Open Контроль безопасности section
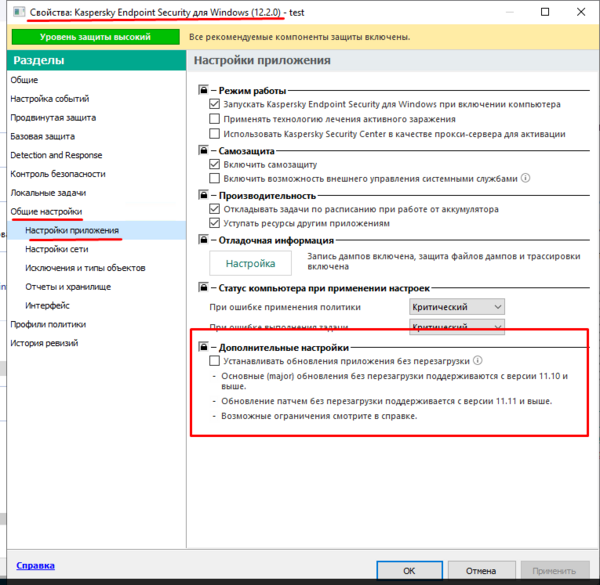The height and width of the screenshot is (585, 600). [58, 174]
